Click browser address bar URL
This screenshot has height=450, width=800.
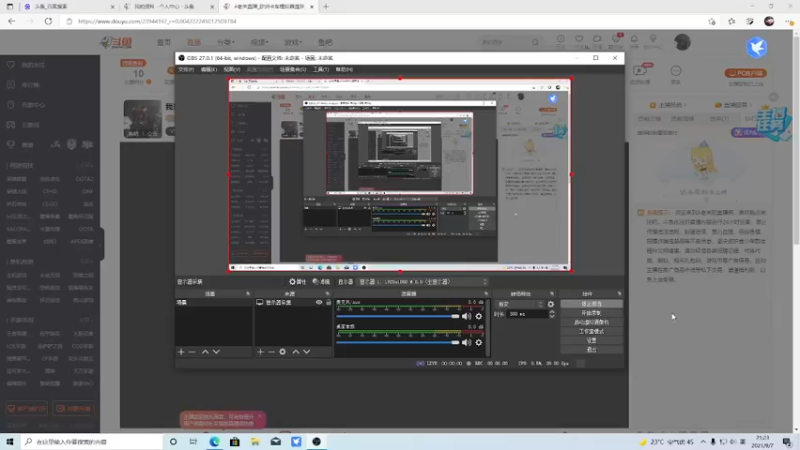(x=157, y=21)
